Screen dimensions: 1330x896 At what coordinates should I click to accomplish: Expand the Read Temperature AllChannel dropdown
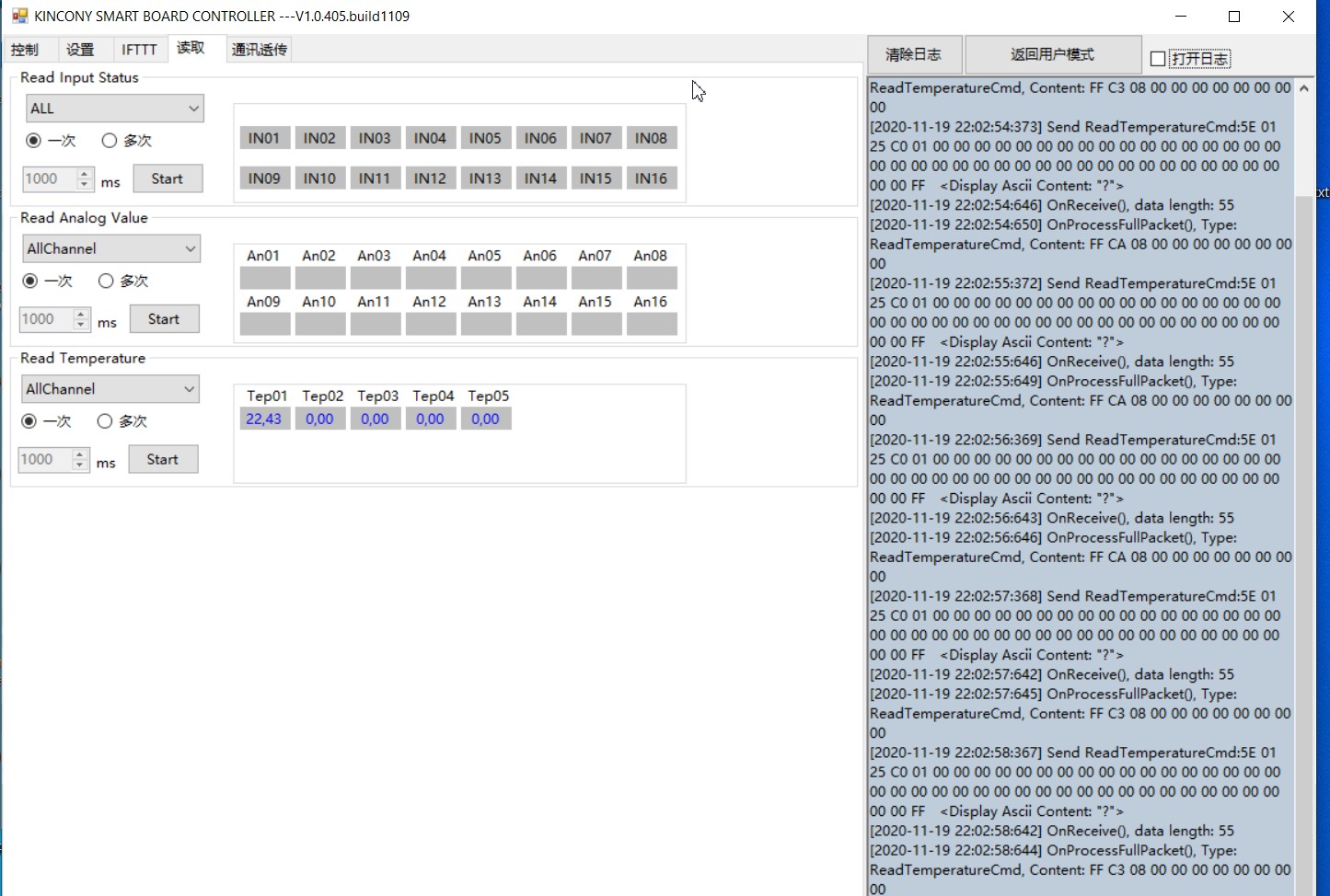[110, 390]
